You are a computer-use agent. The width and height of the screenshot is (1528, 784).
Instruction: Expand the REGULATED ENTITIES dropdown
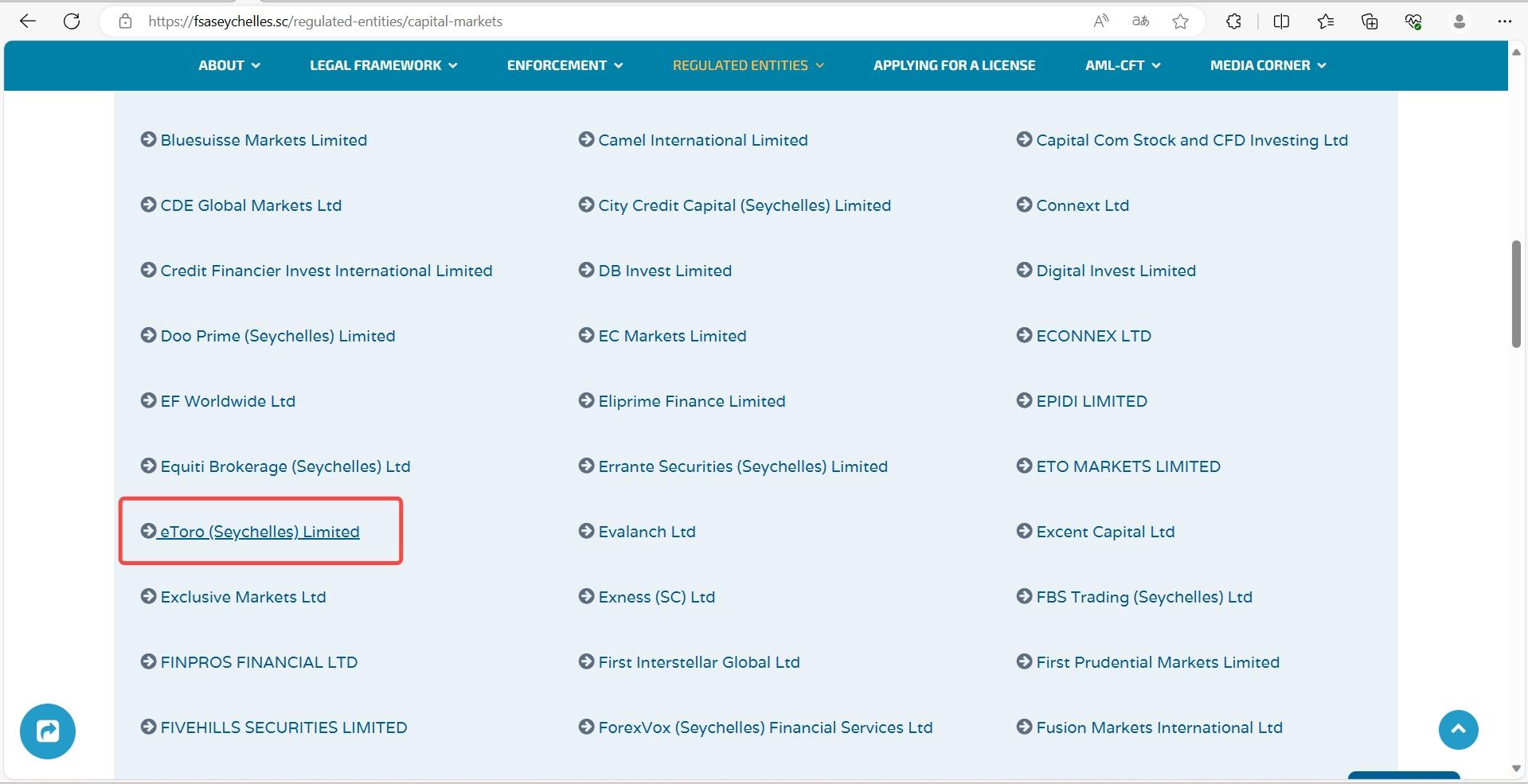pyautogui.click(x=748, y=65)
